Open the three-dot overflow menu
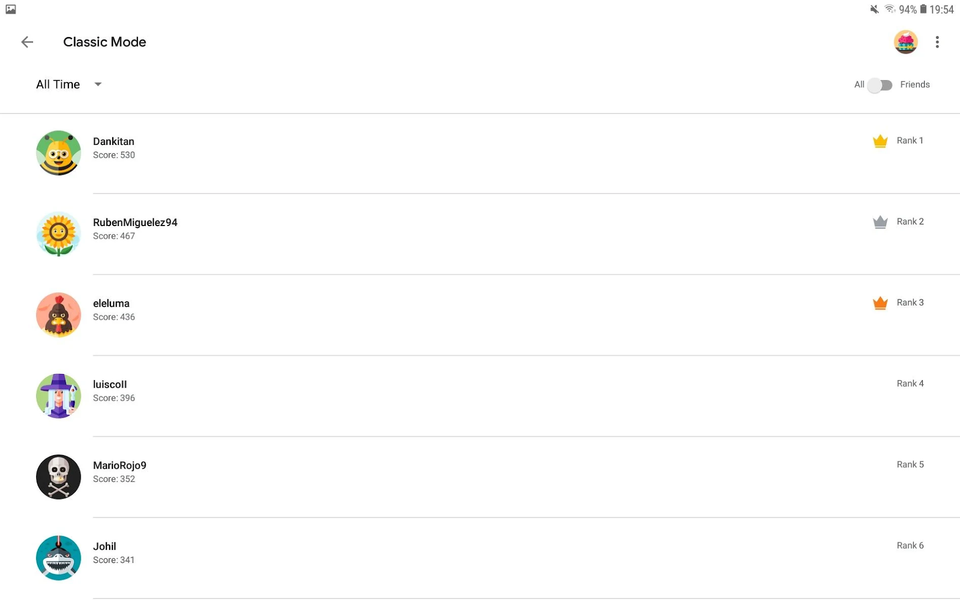Screen dimensions: 960x600 pos(937,42)
